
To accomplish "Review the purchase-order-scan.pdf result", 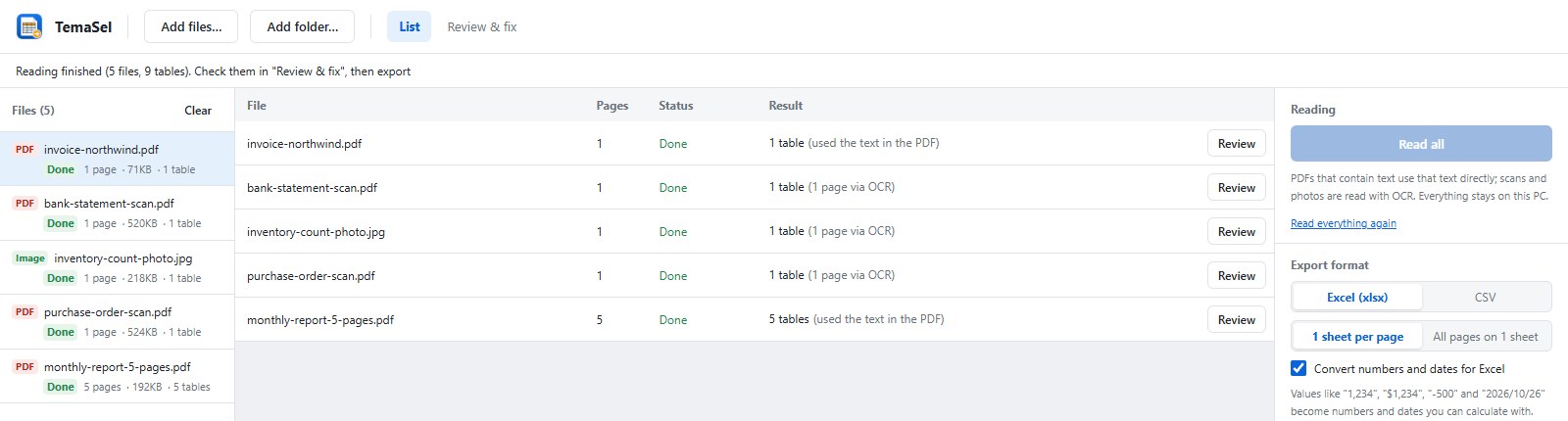I will pos(1237,275).
